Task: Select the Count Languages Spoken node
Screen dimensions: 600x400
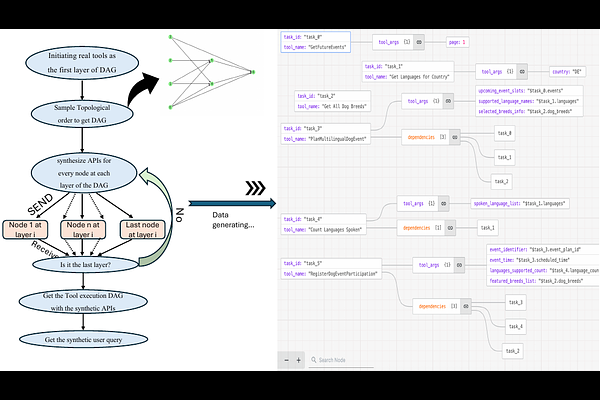Action: pyautogui.click(x=323, y=224)
